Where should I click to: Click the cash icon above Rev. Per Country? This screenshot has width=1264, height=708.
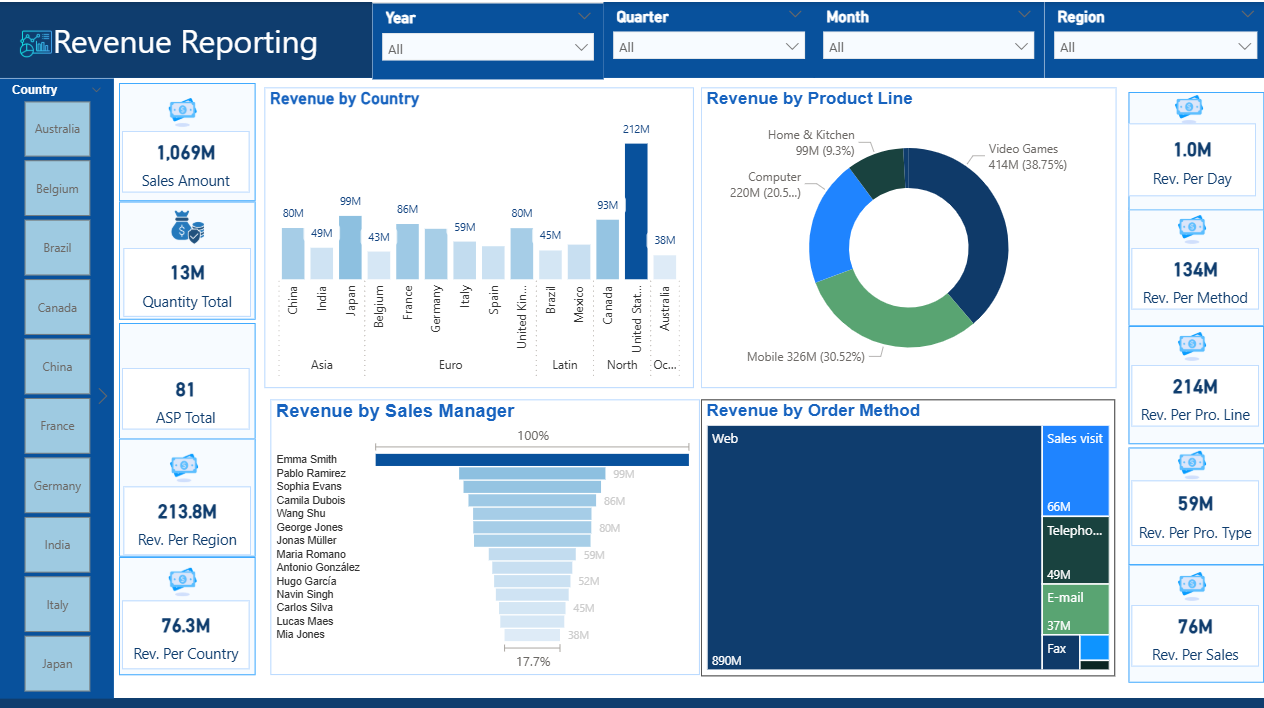[183, 580]
